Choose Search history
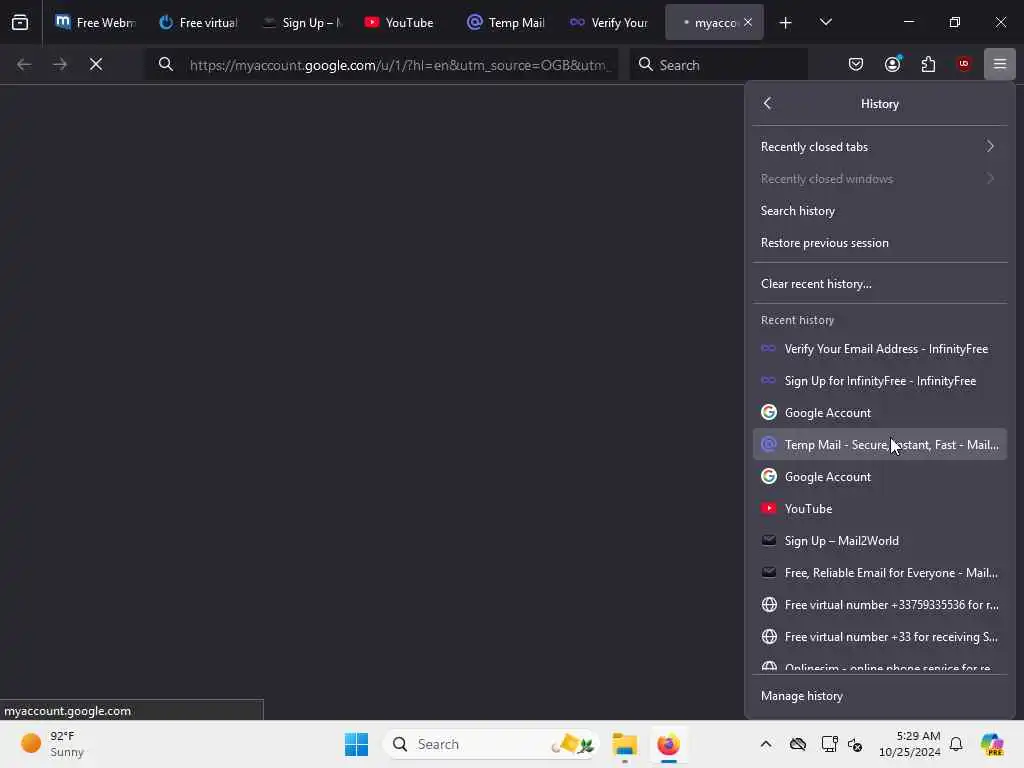Screen dimensions: 1024x768 [x=880, y=210]
